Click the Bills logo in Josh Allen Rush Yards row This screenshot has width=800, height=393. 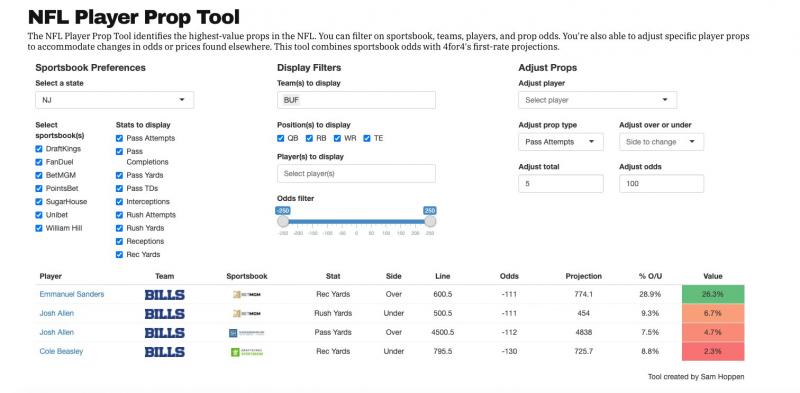point(165,313)
